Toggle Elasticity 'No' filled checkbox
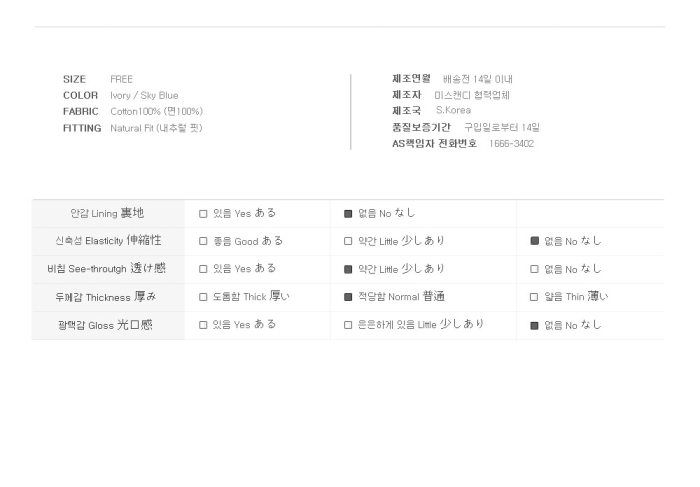 [534, 241]
